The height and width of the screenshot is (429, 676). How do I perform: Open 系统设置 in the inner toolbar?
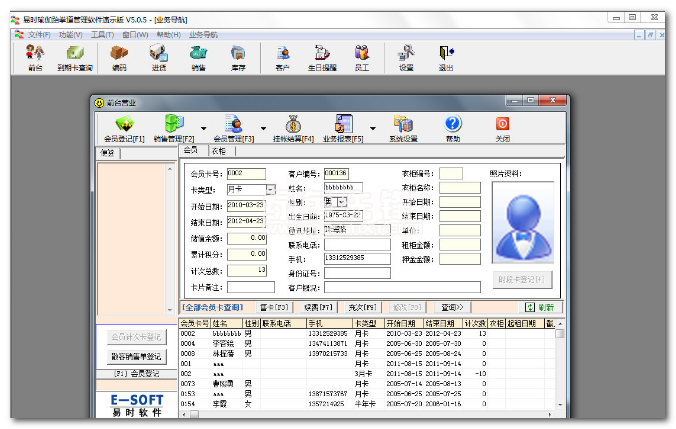404,128
